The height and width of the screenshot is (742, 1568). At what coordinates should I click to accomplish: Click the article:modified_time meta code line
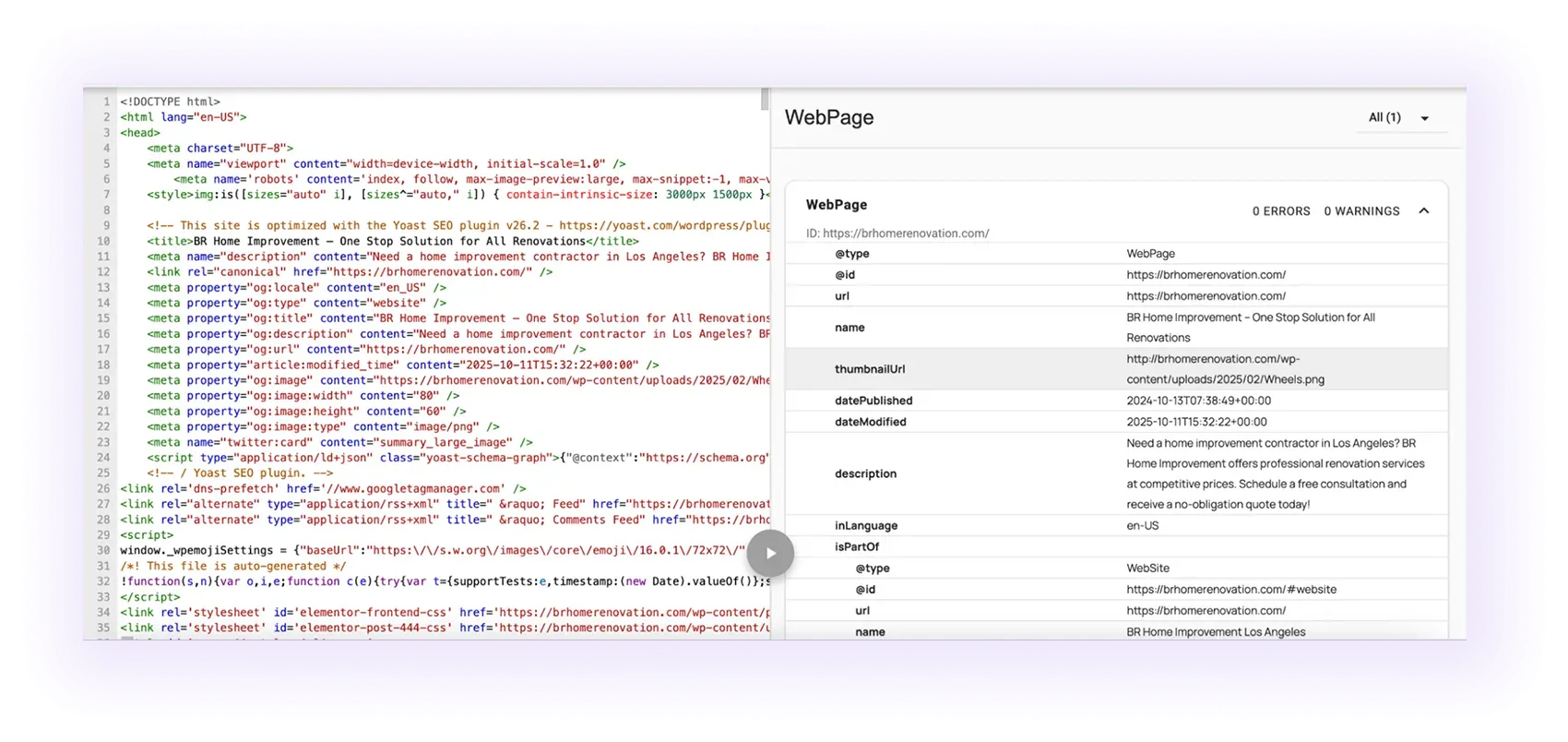403,365
